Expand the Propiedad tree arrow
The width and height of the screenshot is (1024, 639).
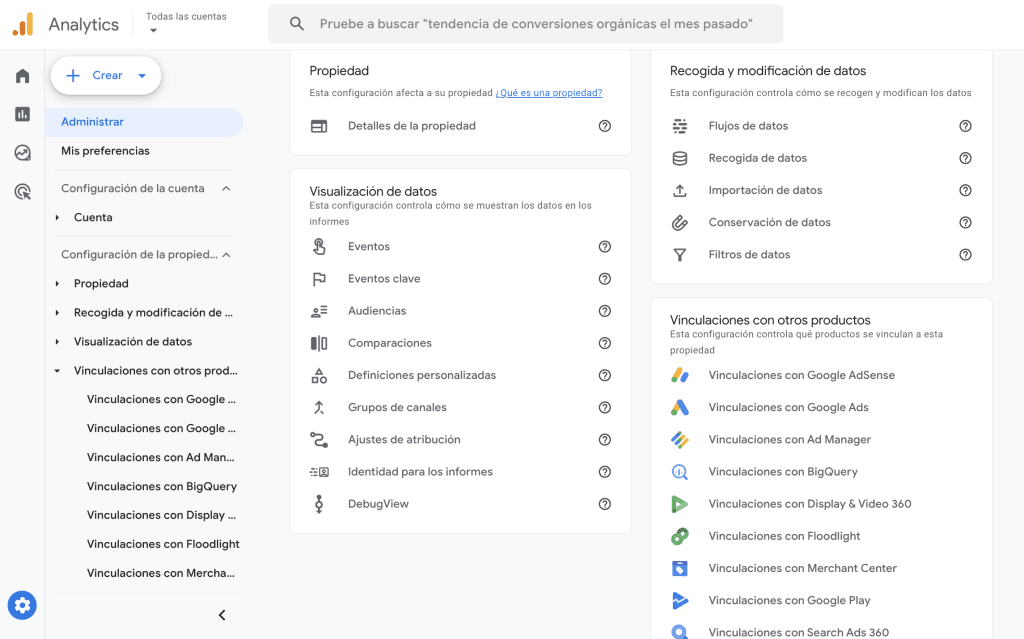click(x=57, y=284)
